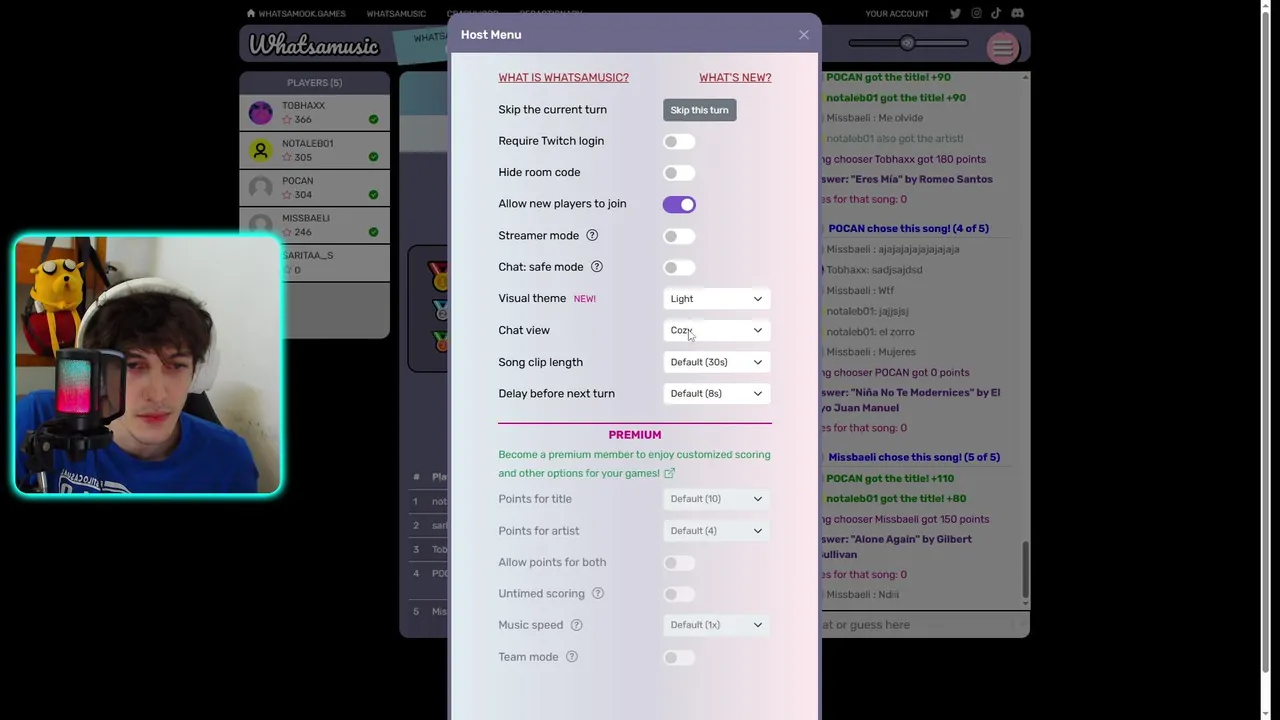This screenshot has width=1280, height=720.
Task: Click the Team mode help icon
Action: click(x=572, y=657)
